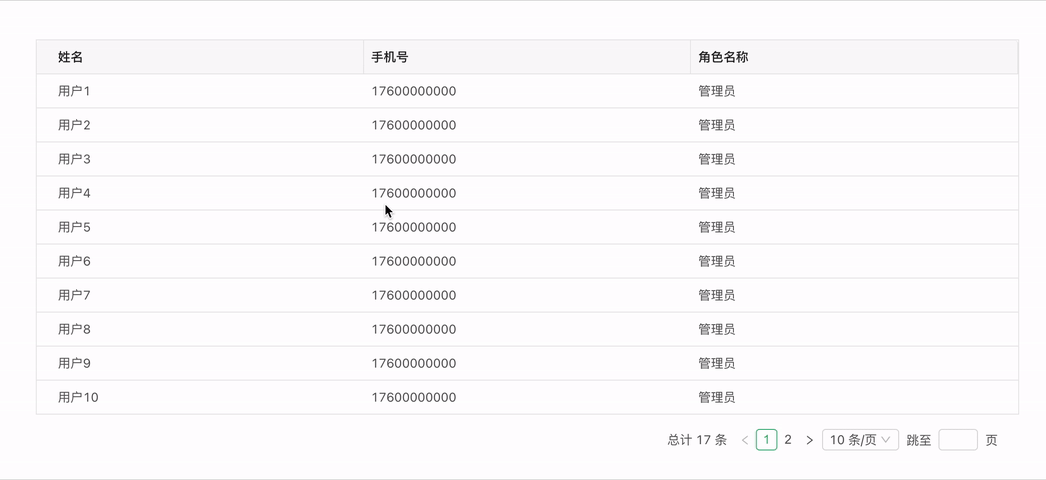Click the 跳至 page number input
This screenshot has width=1046, height=480.
(x=957, y=440)
